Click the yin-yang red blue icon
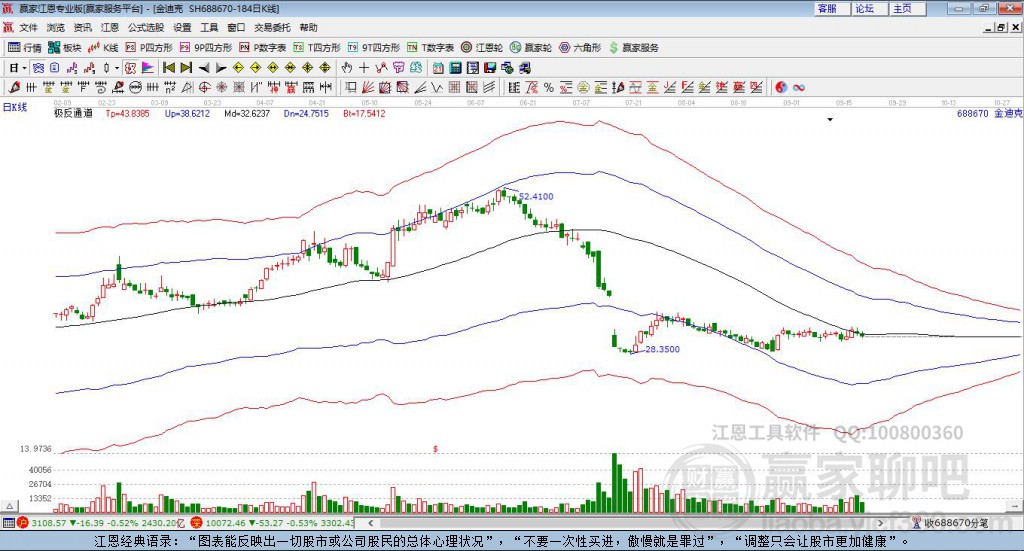This screenshot has height=551, width=1024. click(x=781, y=87)
